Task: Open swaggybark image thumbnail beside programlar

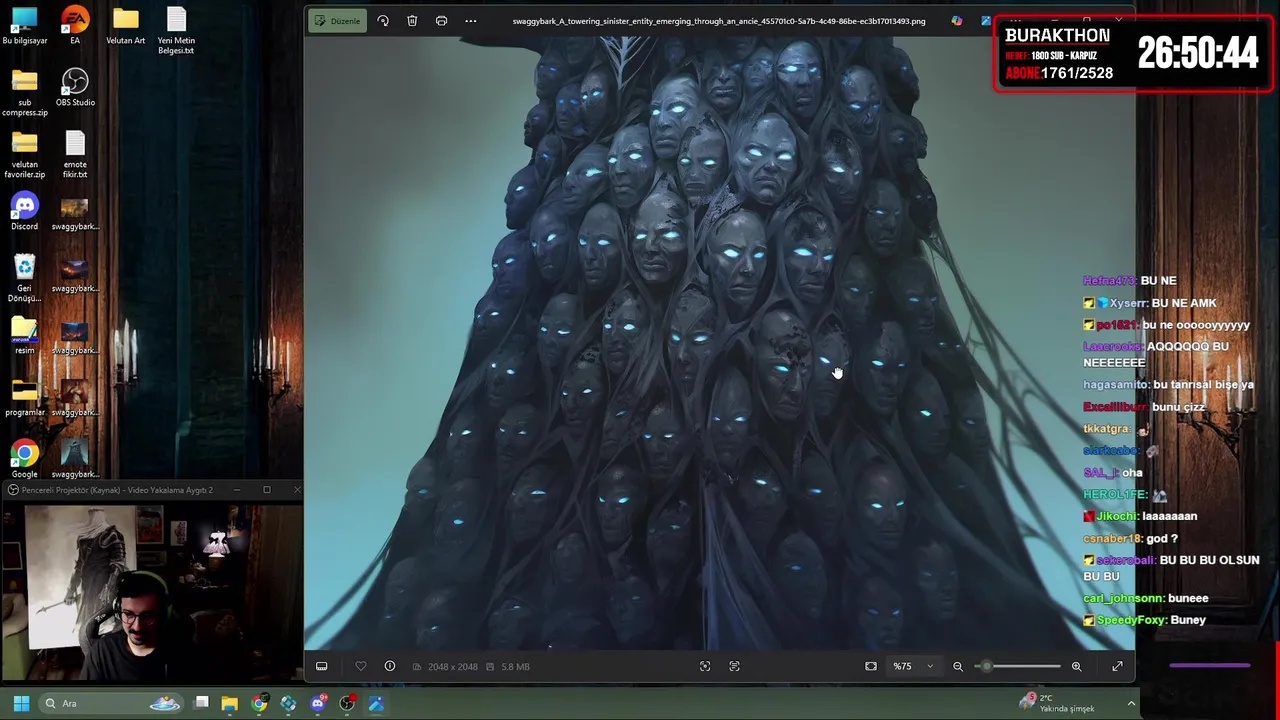Action: tap(75, 398)
